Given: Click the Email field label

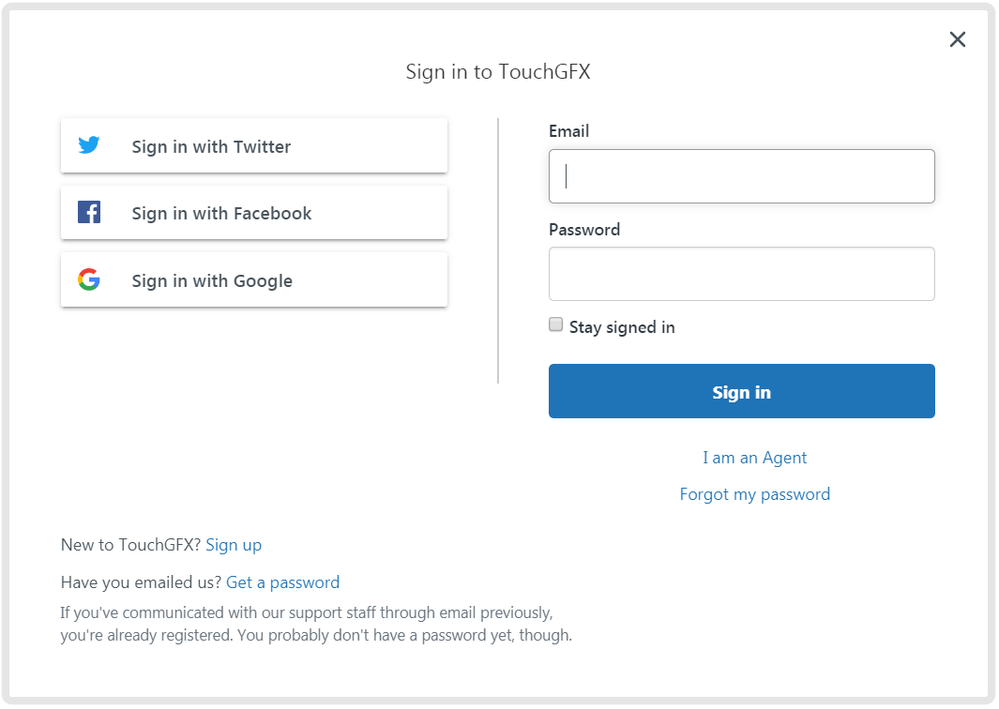Looking at the screenshot, I should tap(569, 131).
